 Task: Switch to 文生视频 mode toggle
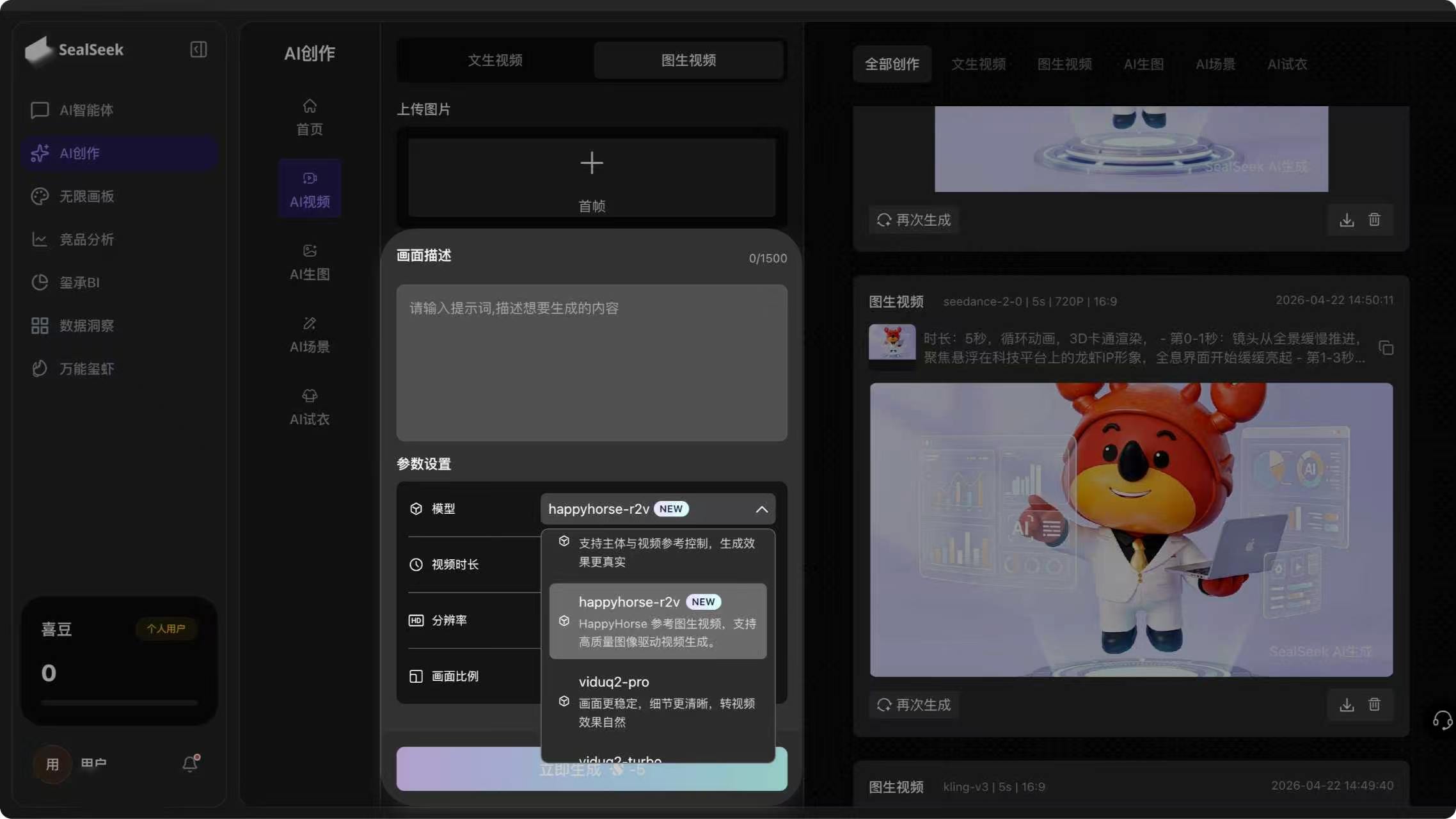coord(495,60)
